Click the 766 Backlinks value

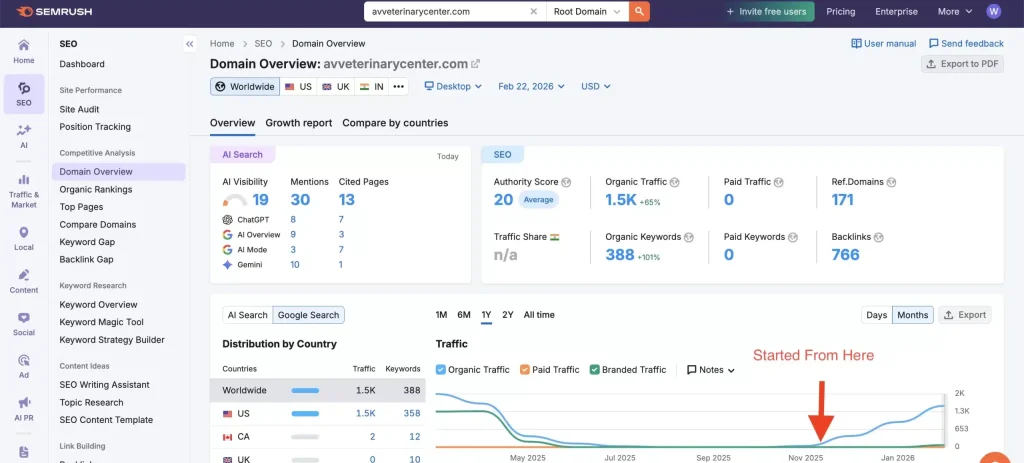click(845, 255)
